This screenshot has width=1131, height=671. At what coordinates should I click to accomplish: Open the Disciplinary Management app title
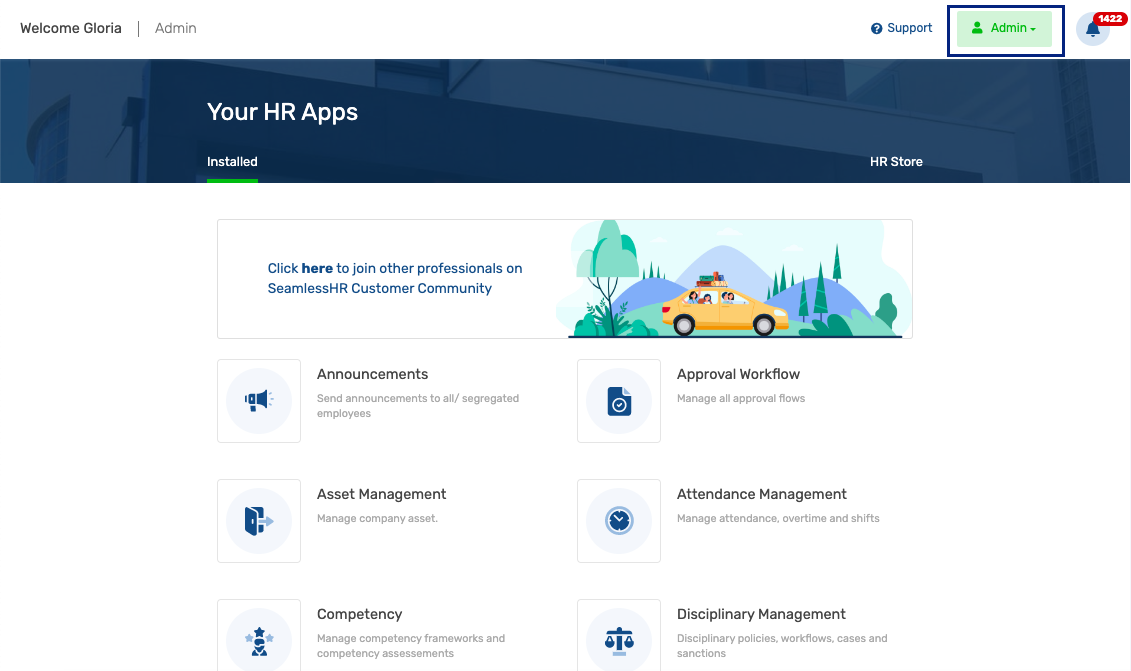[761, 614]
